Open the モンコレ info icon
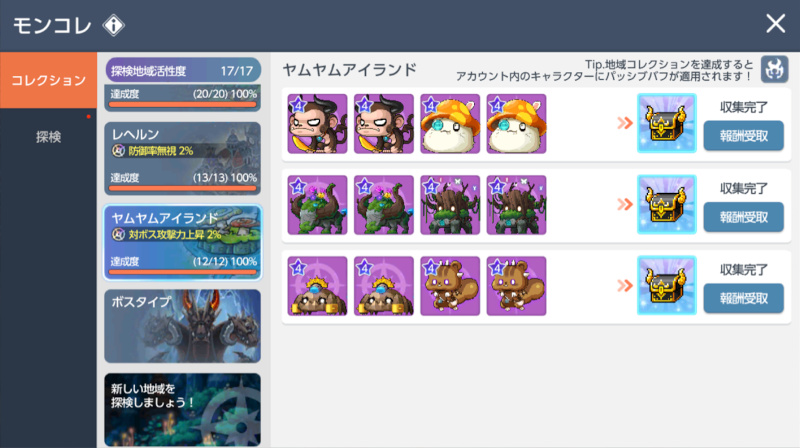Image resolution: width=800 pixels, height=448 pixels. click(x=113, y=25)
